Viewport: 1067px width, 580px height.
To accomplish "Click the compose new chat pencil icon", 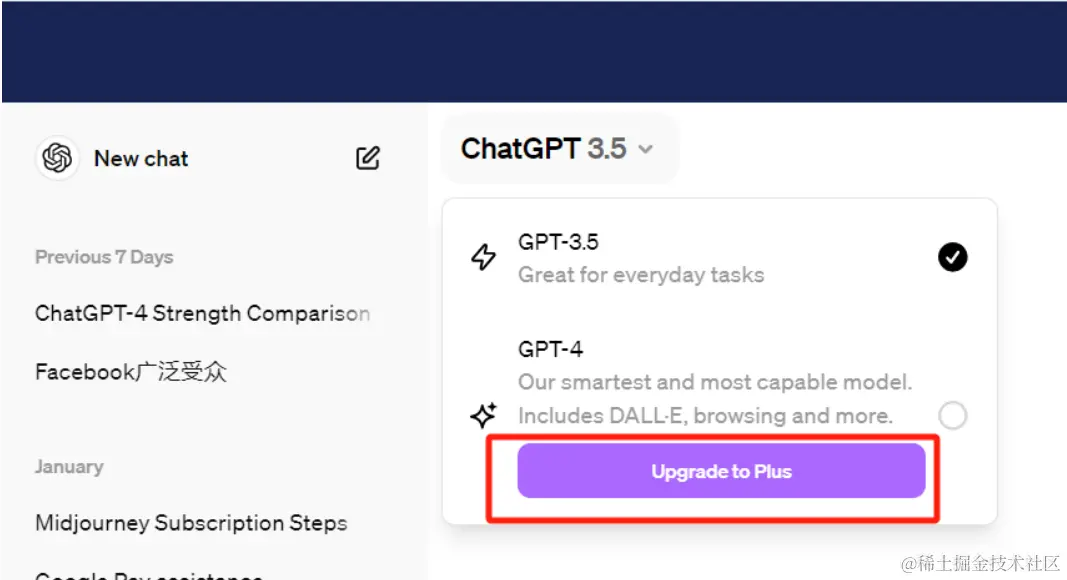I will click(368, 158).
